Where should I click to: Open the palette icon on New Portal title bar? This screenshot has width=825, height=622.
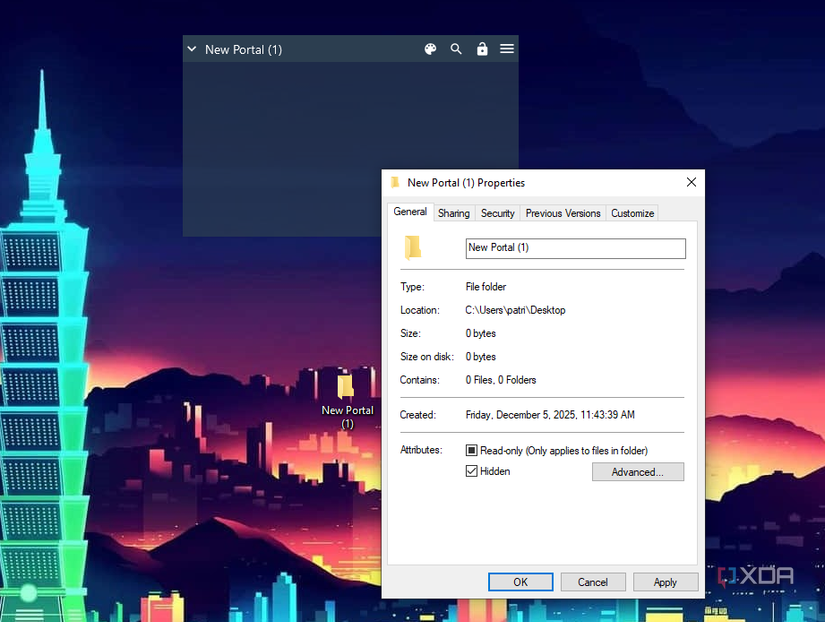[430, 48]
